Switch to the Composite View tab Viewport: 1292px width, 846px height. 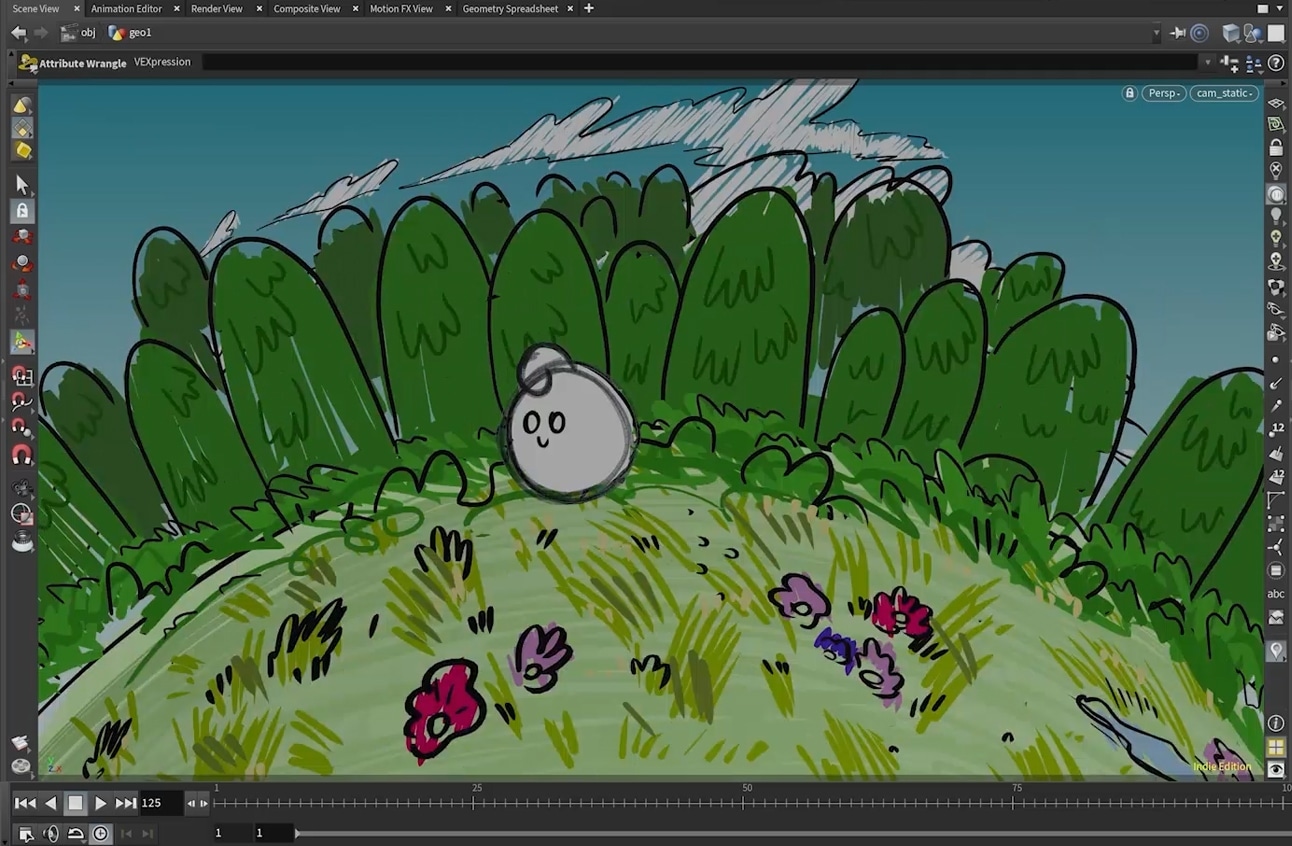(307, 9)
